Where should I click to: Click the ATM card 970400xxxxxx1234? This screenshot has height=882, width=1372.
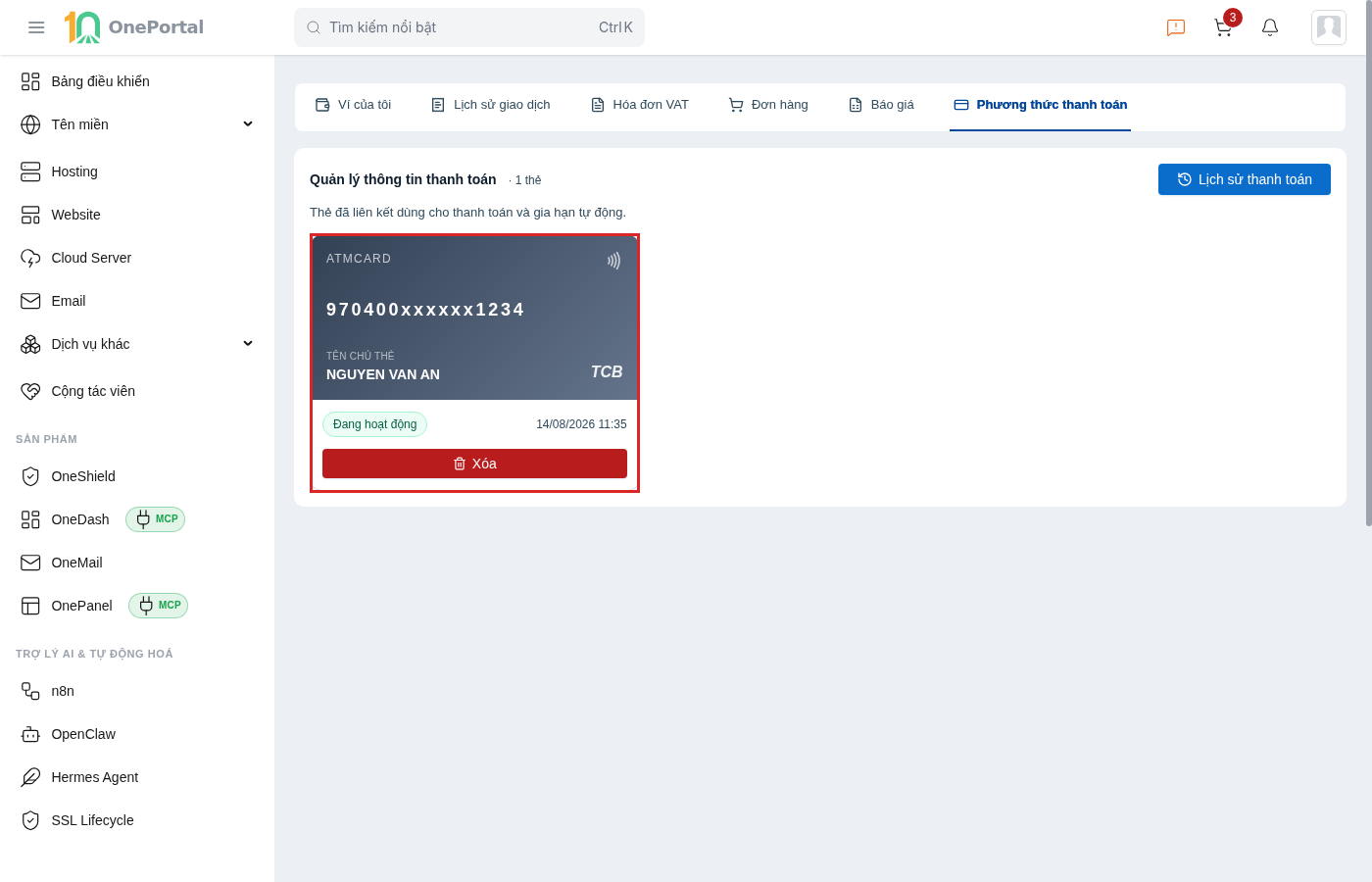474,318
